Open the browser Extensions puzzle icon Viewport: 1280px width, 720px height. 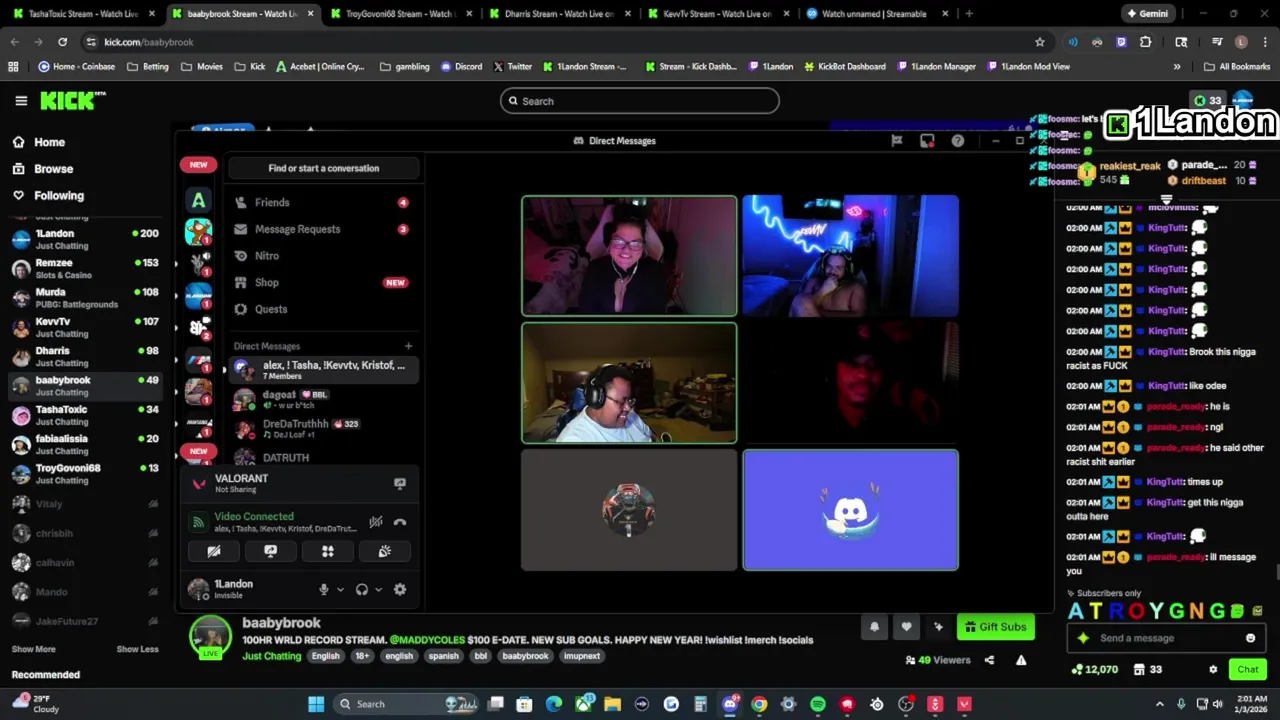click(1145, 42)
